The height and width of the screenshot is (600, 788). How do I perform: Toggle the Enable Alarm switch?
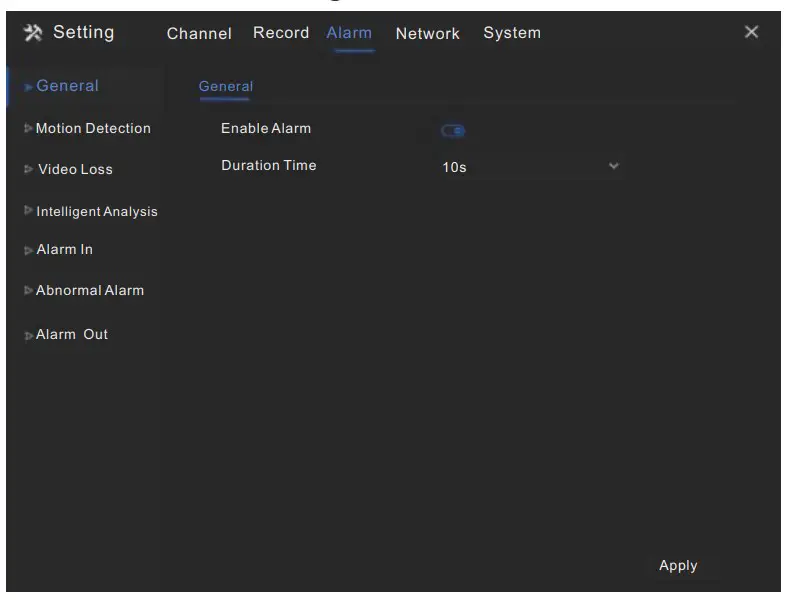point(454,130)
